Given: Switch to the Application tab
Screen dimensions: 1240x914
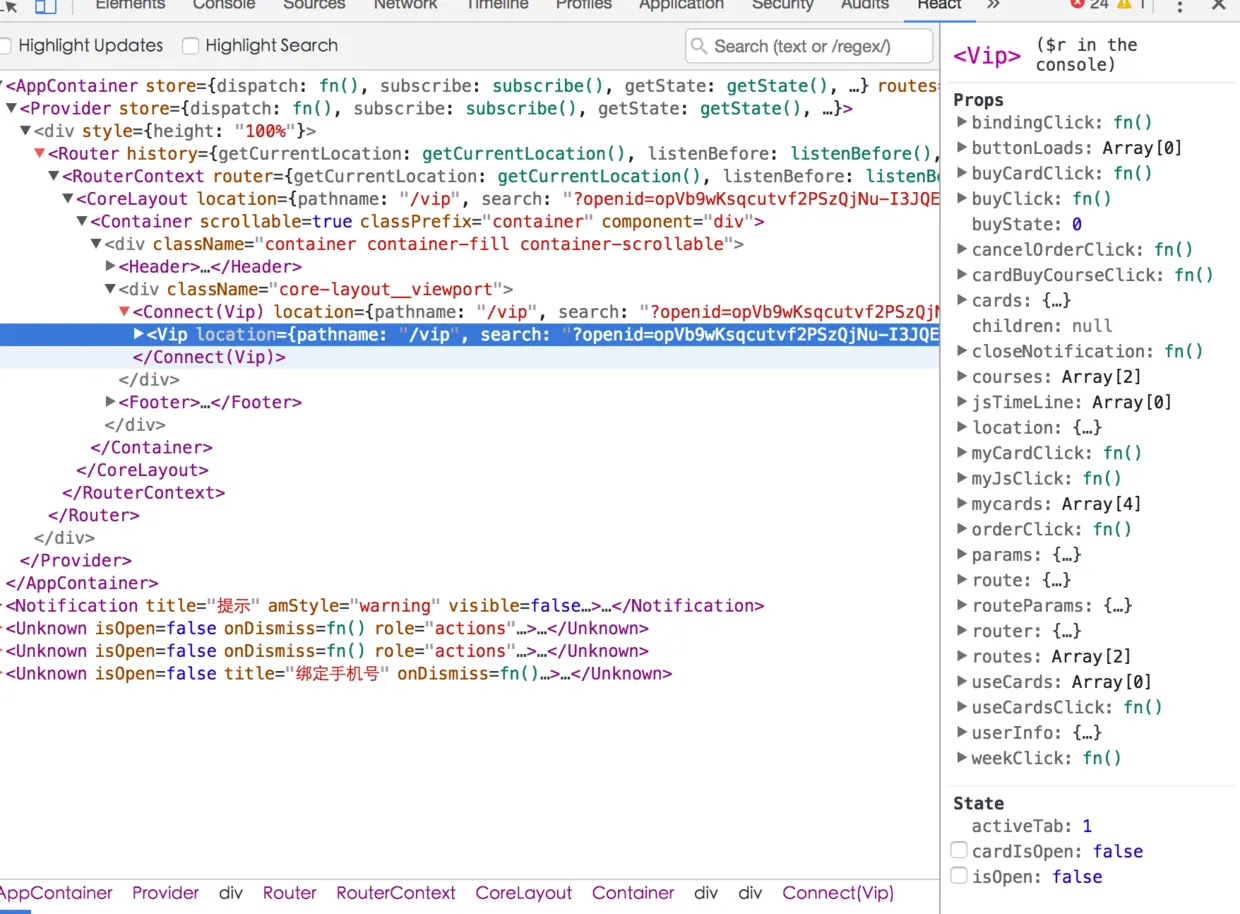Looking at the screenshot, I should click(681, 5).
